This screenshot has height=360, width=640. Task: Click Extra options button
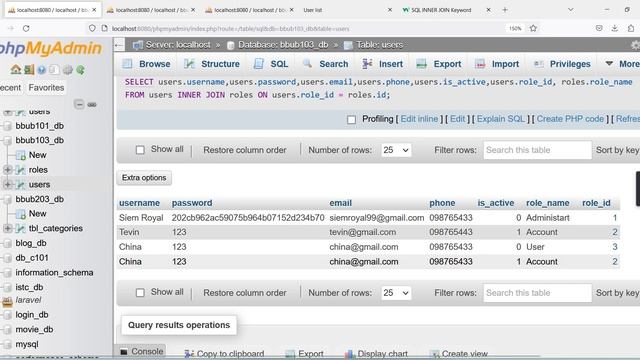pyautogui.click(x=144, y=178)
